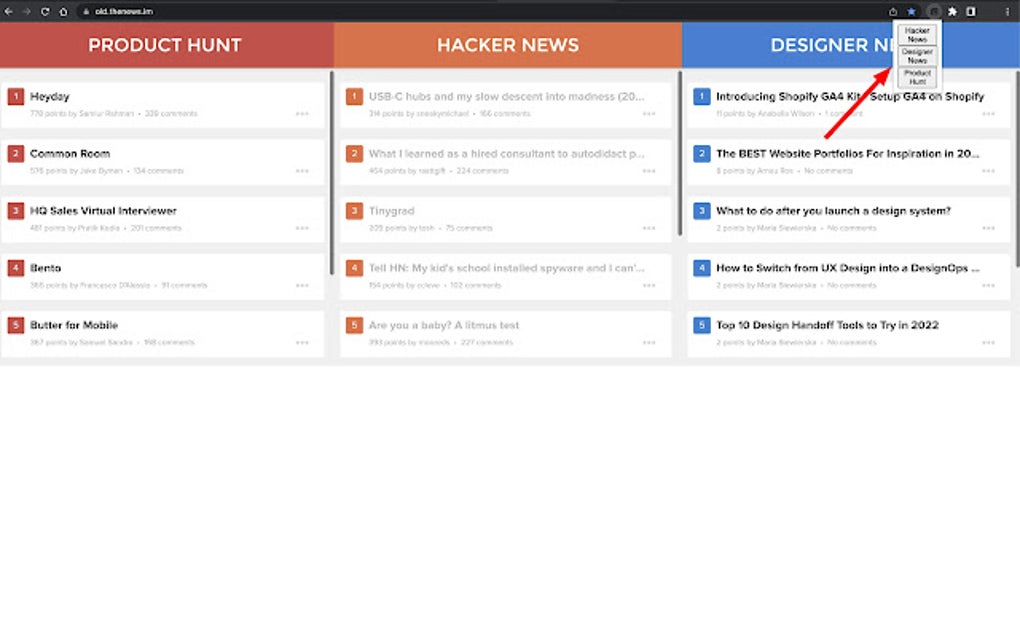Open What to do after design system story
The height and width of the screenshot is (638, 1020).
click(833, 211)
